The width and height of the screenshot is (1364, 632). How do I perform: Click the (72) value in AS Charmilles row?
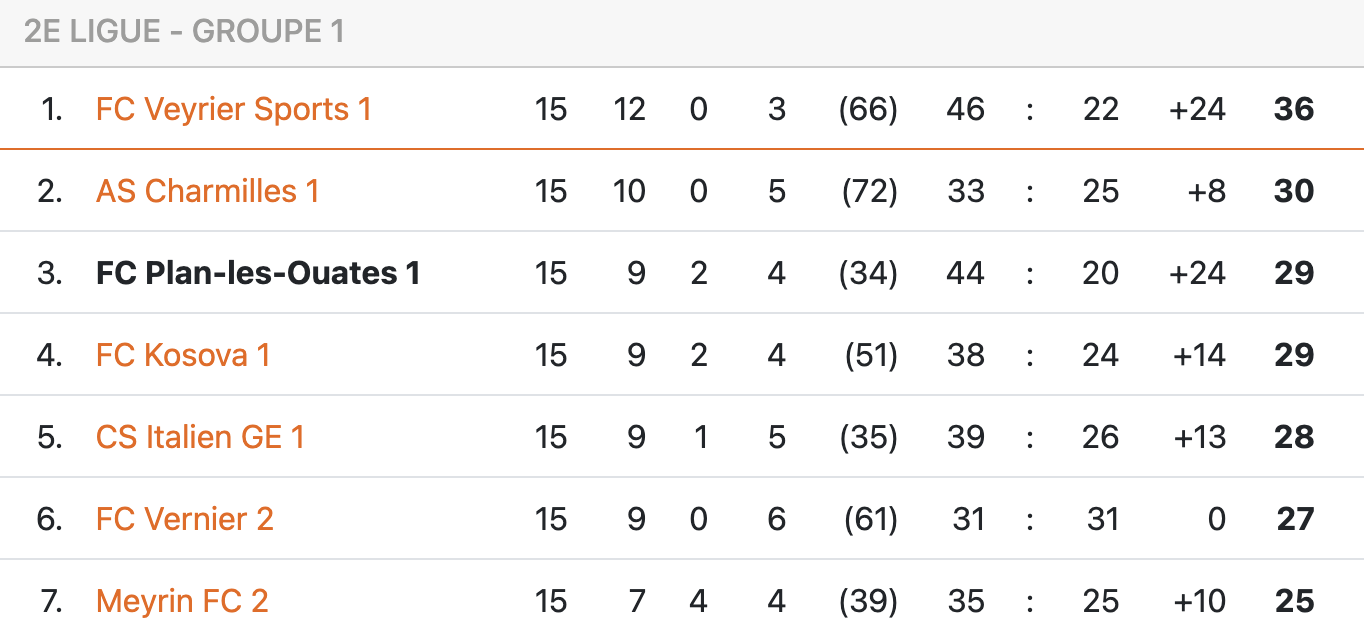tap(868, 191)
